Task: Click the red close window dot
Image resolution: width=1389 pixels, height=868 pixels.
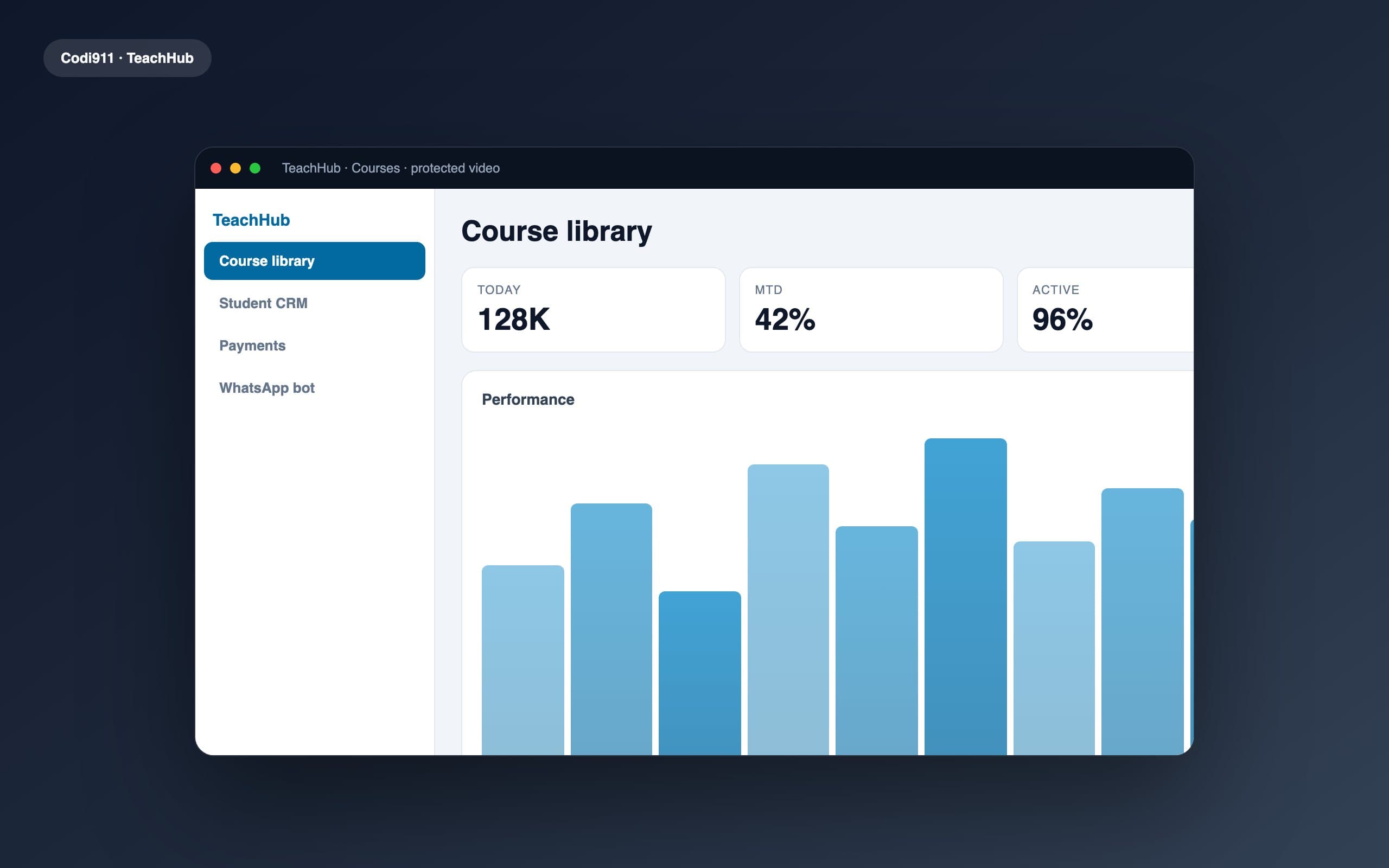Action: coord(216,168)
